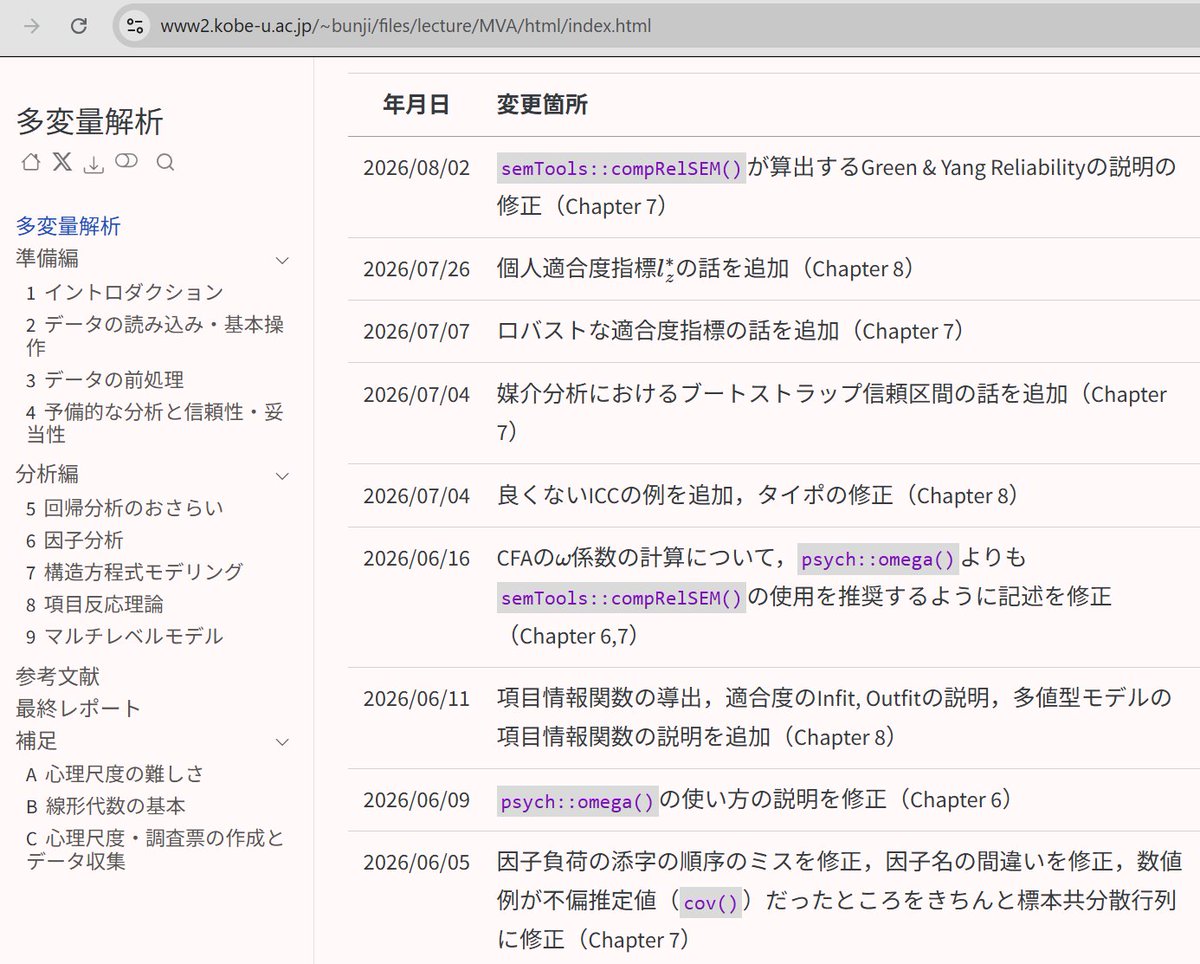Click the date 2026/07/07
The image size is (1200, 964).
(416, 331)
